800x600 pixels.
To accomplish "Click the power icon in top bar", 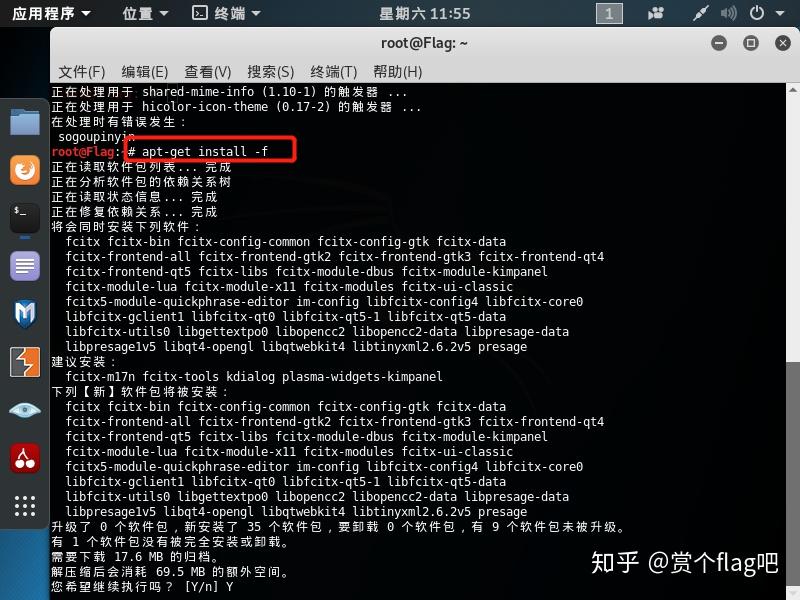I will (x=757, y=13).
